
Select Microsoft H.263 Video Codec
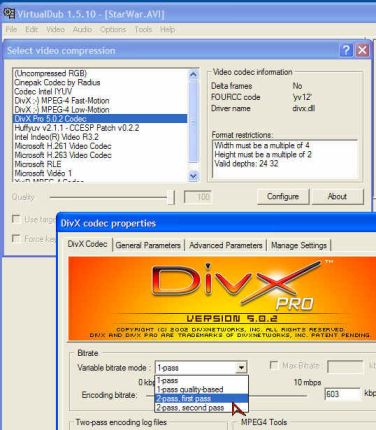click(x=100, y=155)
